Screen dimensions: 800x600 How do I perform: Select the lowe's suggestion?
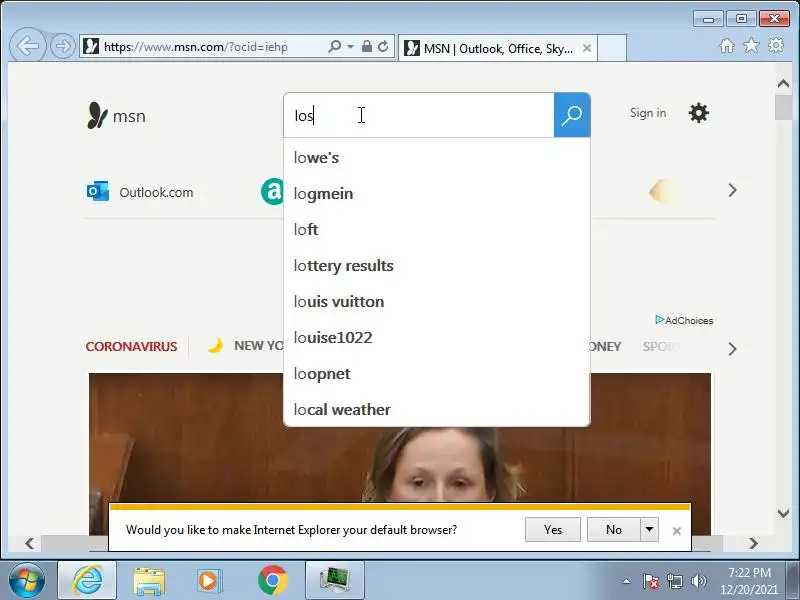437,158
